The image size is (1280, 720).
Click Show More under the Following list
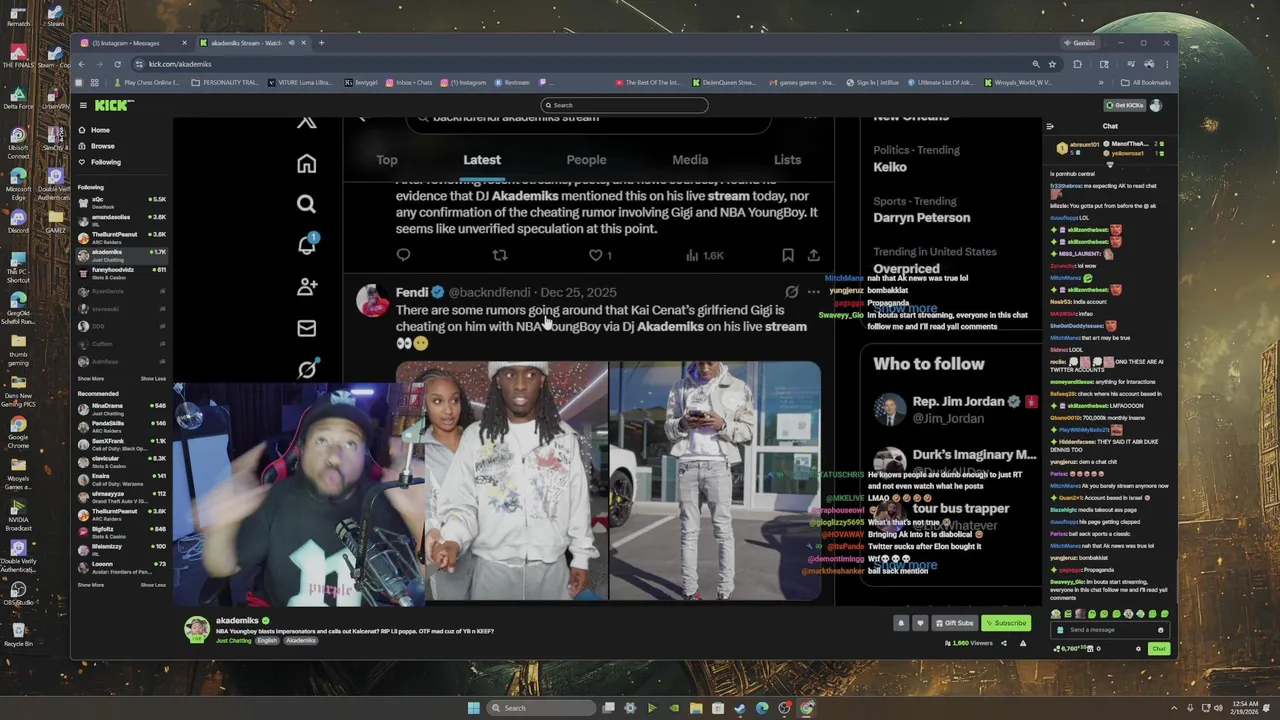tap(90, 379)
